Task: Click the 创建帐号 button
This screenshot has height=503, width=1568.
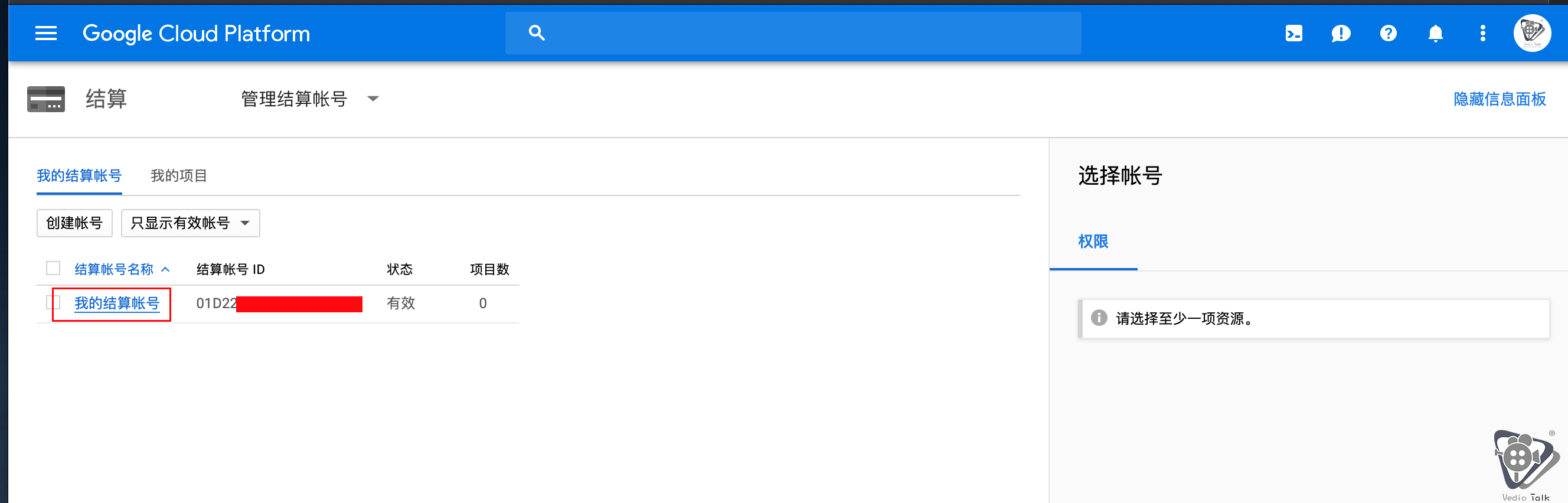Action: (74, 223)
